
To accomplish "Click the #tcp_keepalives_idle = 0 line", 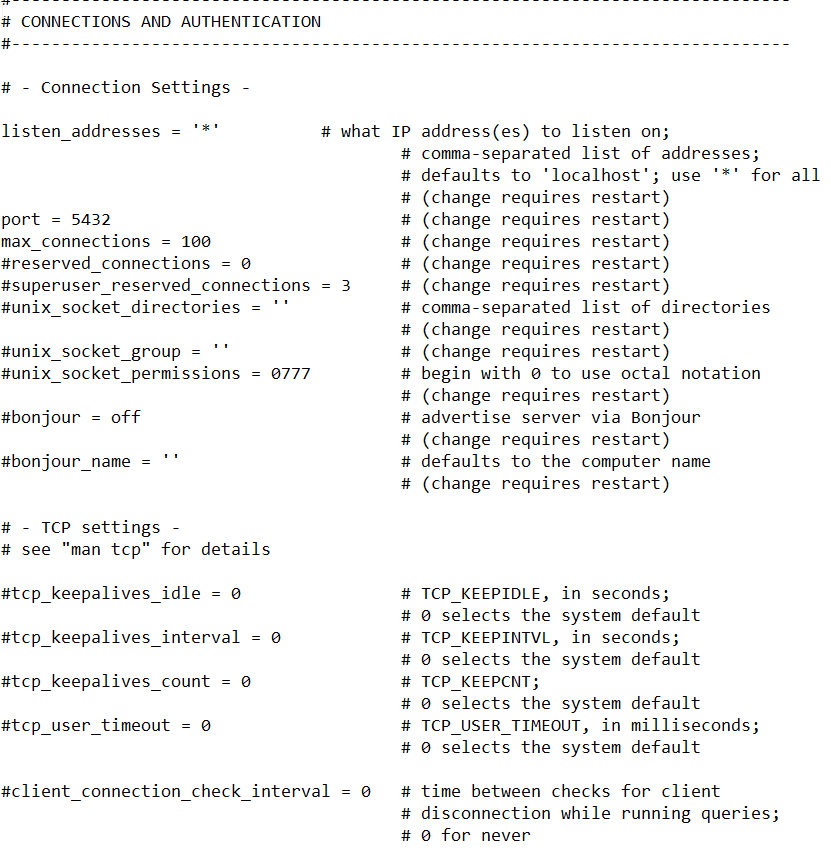I will 121,593.
